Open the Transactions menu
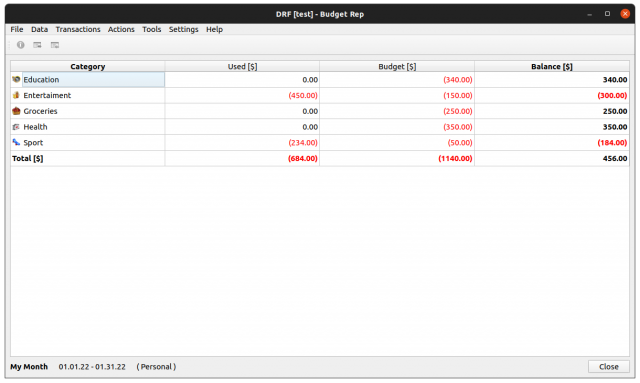 pos(78,29)
